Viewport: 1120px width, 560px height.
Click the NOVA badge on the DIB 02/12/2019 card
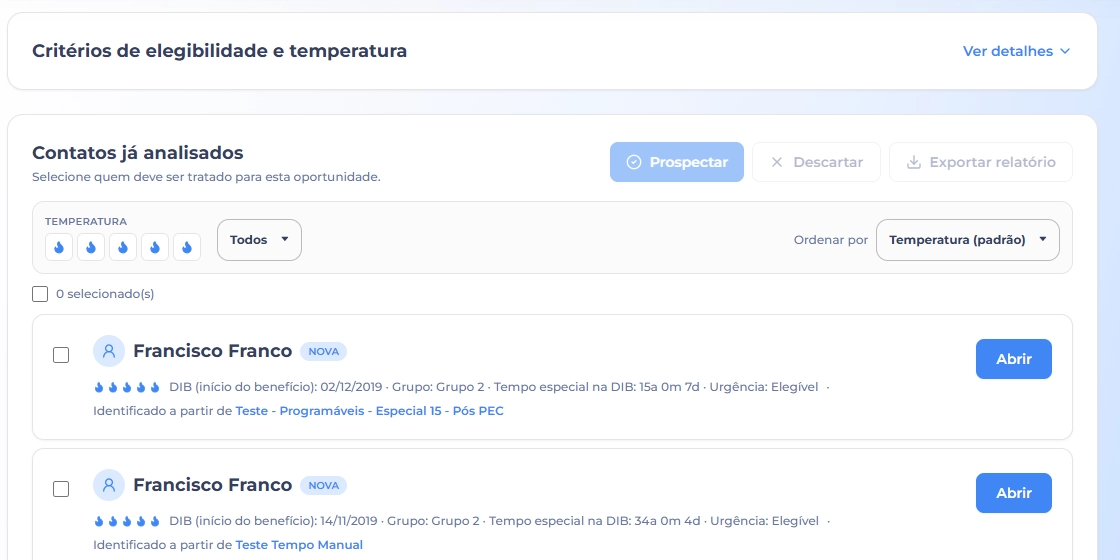tap(324, 351)
